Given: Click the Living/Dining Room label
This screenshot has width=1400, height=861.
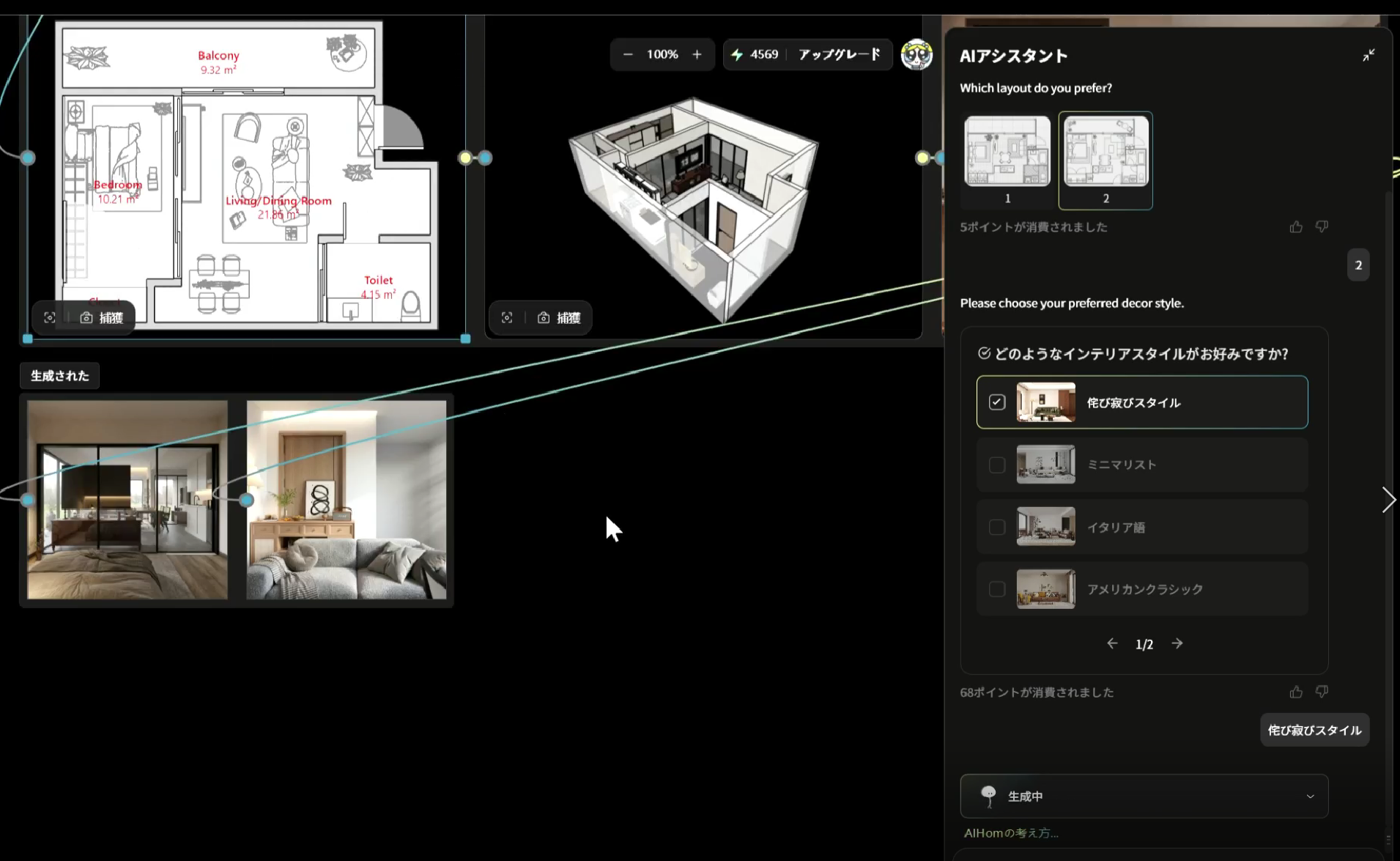Looking at the screenshot, I should click(278, 201).
